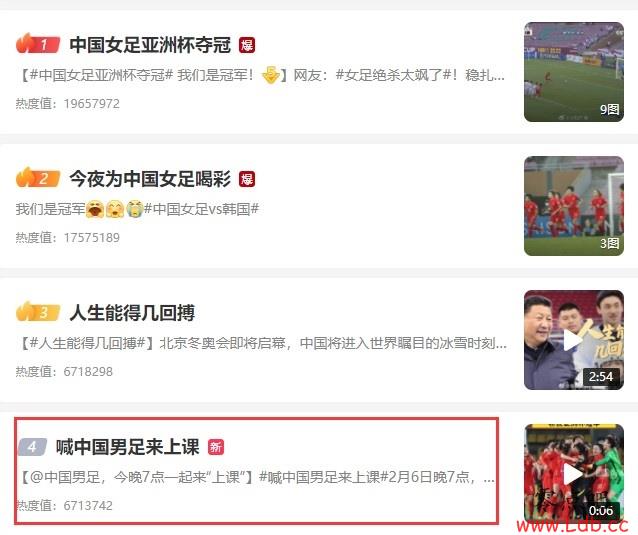This screenshot has height=535, width=638.
Task: Click the trophy emoji in the first post
Action: (x=271, y=75)
